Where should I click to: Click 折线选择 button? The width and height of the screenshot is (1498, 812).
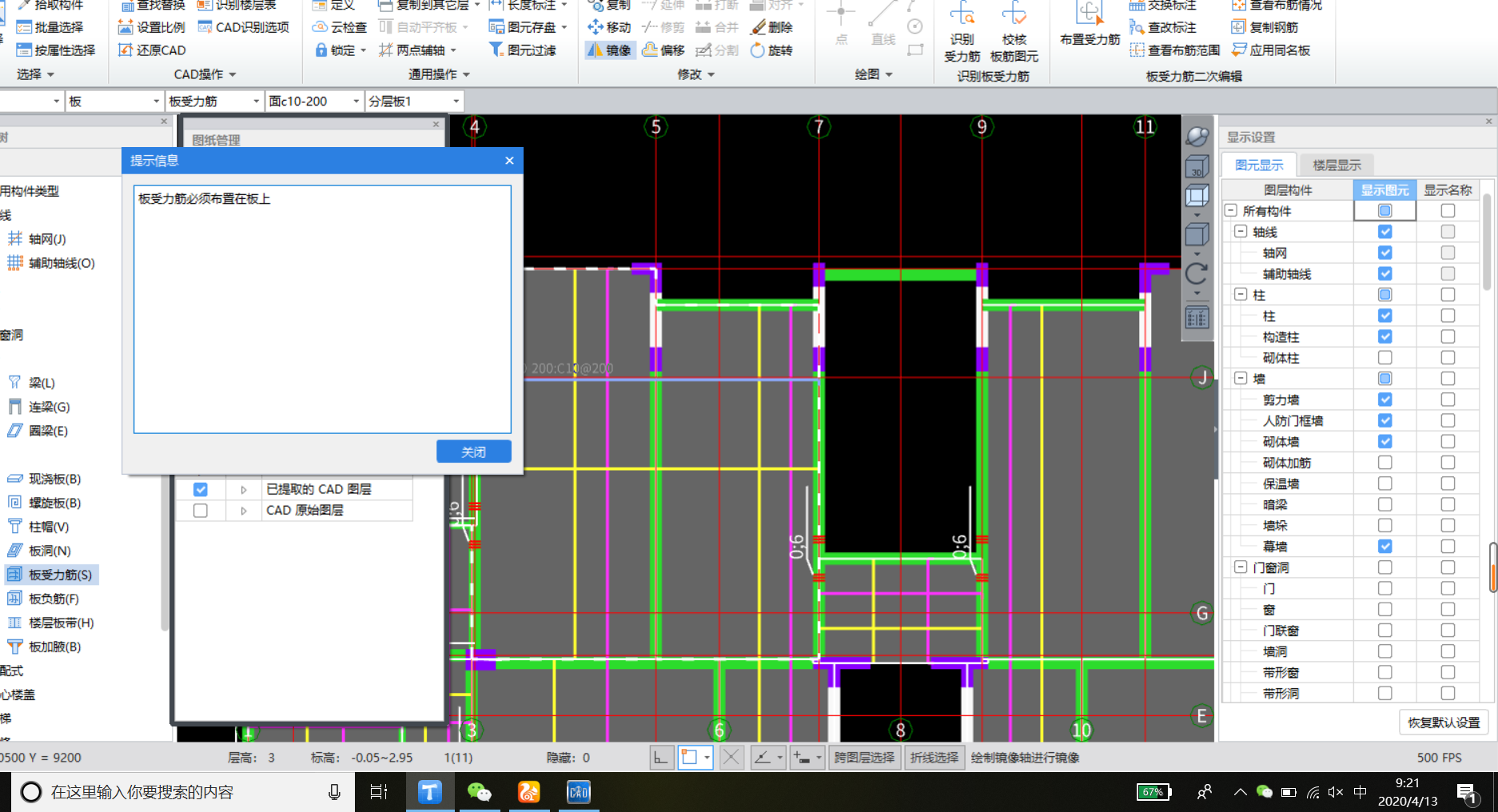[x=934, y=758]
